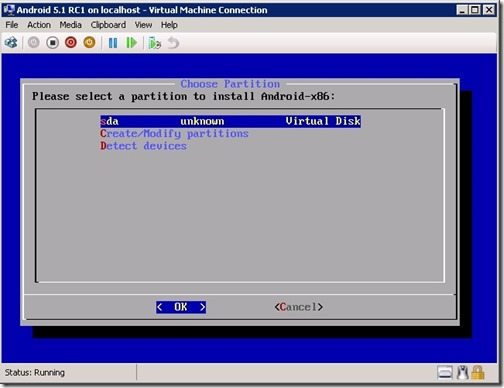
Task: Close the Virtual Machine Connection window
Action: point(489,10)
